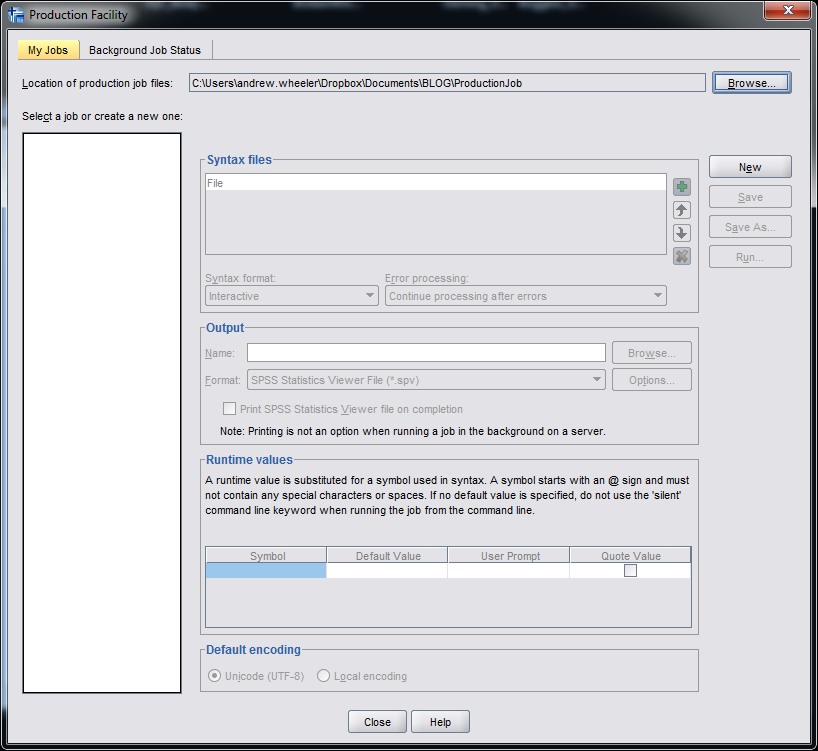This screenshot has height=751, width=818.
Task: Open output Options... button
Action: pos(652,380)
